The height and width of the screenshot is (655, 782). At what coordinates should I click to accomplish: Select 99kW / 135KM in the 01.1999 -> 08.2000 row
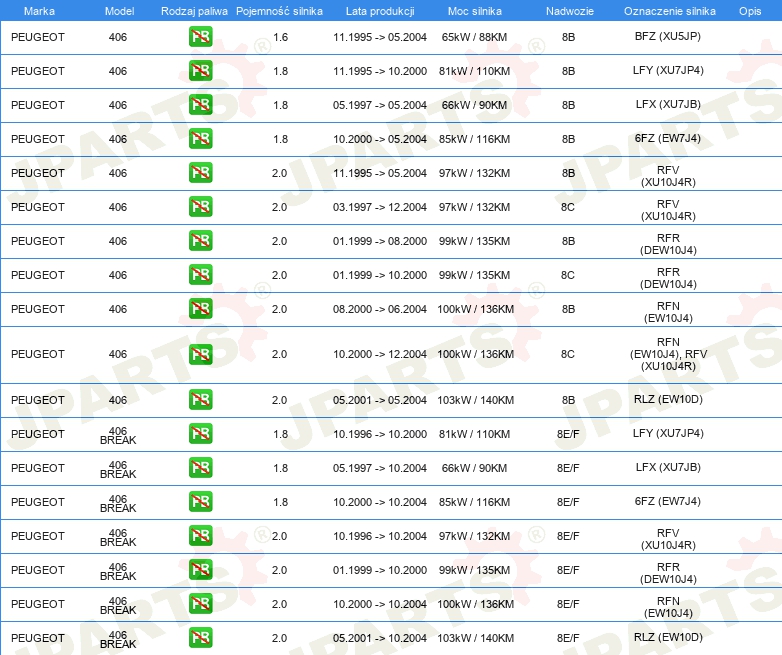[474, 240]
